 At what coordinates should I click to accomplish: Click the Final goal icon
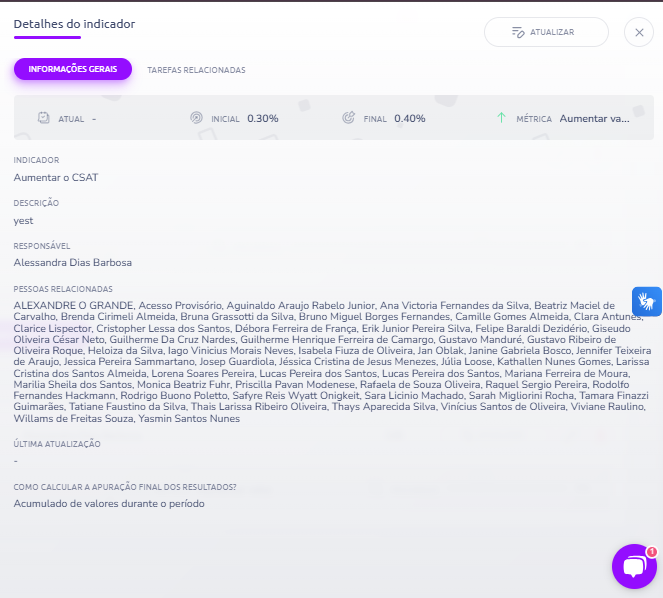(348, 118)
